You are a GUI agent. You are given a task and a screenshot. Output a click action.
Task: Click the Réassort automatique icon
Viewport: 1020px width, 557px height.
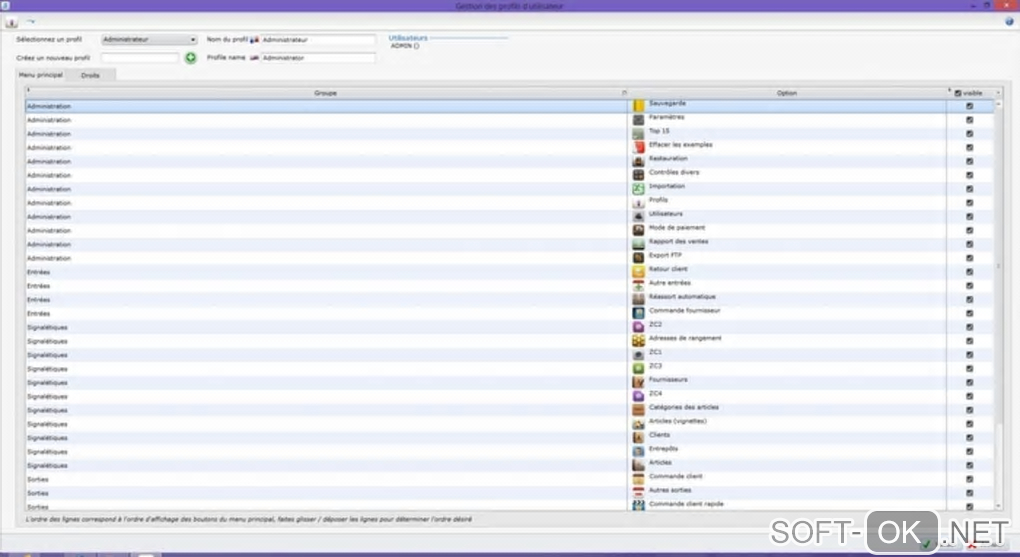click(638, 299)
